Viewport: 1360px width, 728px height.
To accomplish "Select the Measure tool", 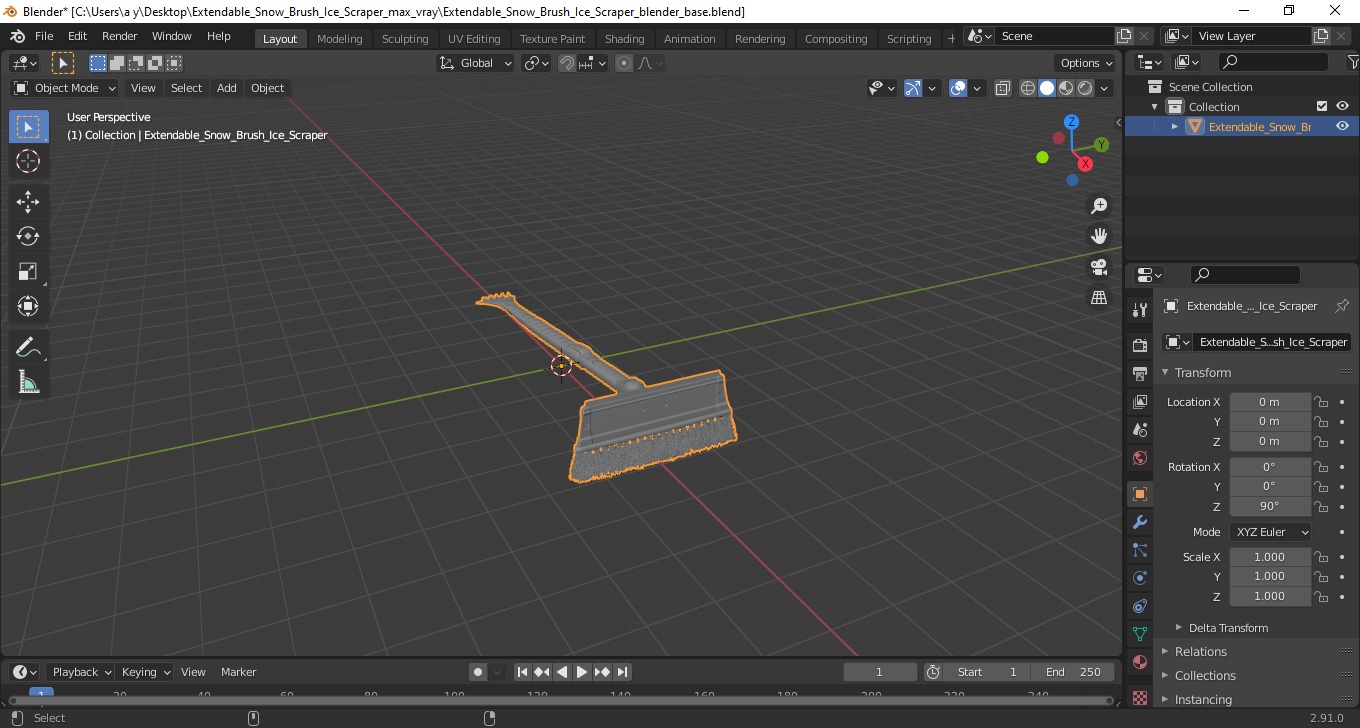I will pyautogui.click(x=28, y=382).
